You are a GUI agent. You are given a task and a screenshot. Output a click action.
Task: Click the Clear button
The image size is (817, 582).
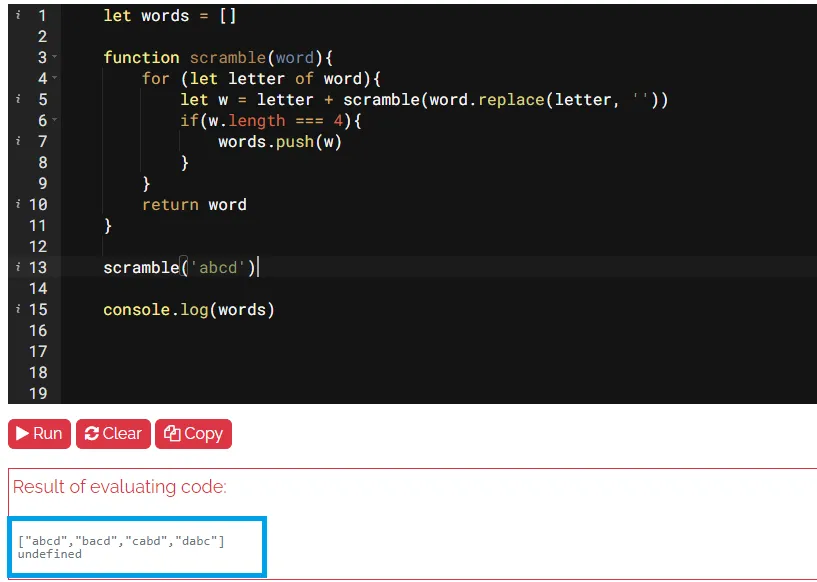(113, 434)
